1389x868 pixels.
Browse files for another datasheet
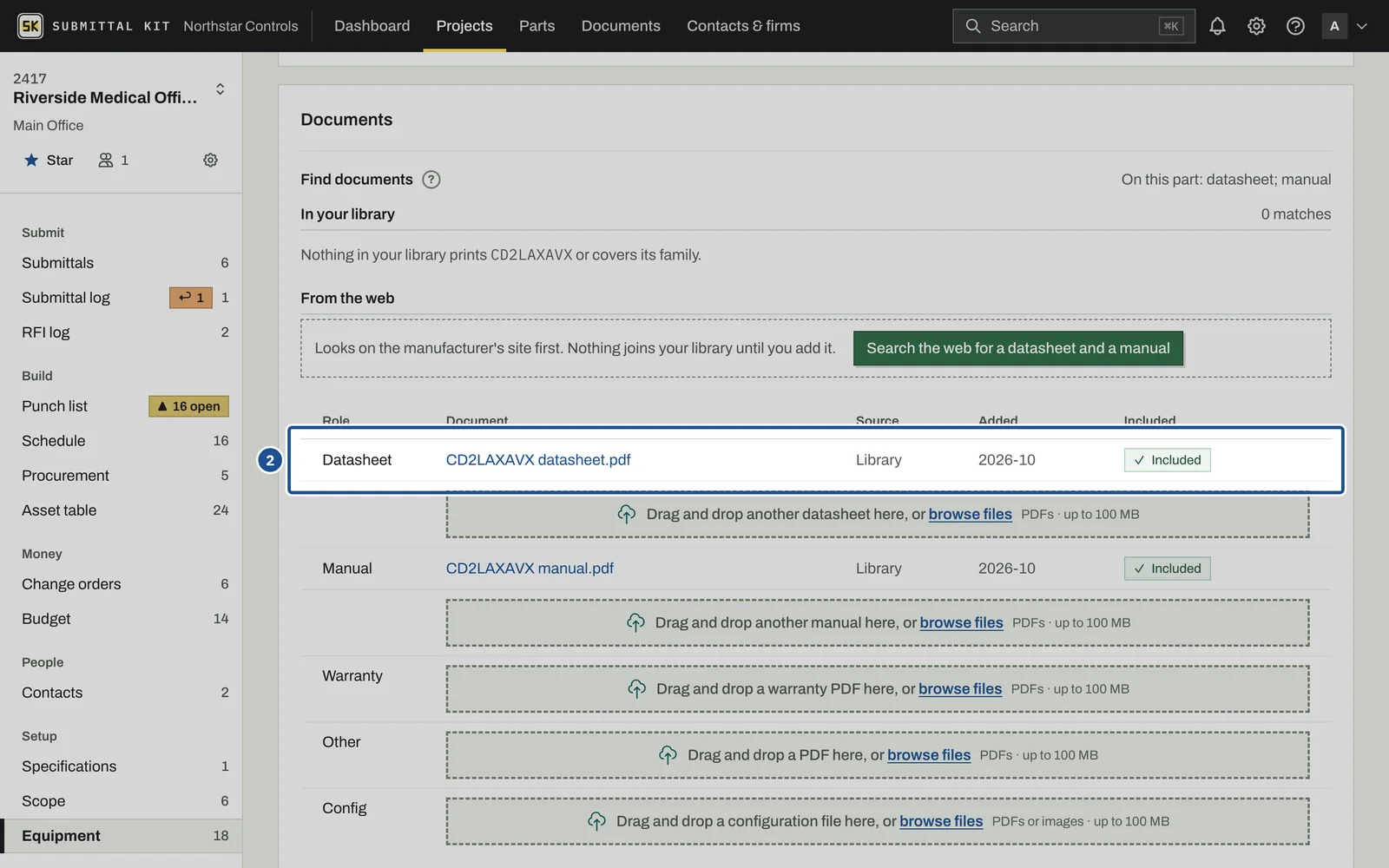click(970, 515)
